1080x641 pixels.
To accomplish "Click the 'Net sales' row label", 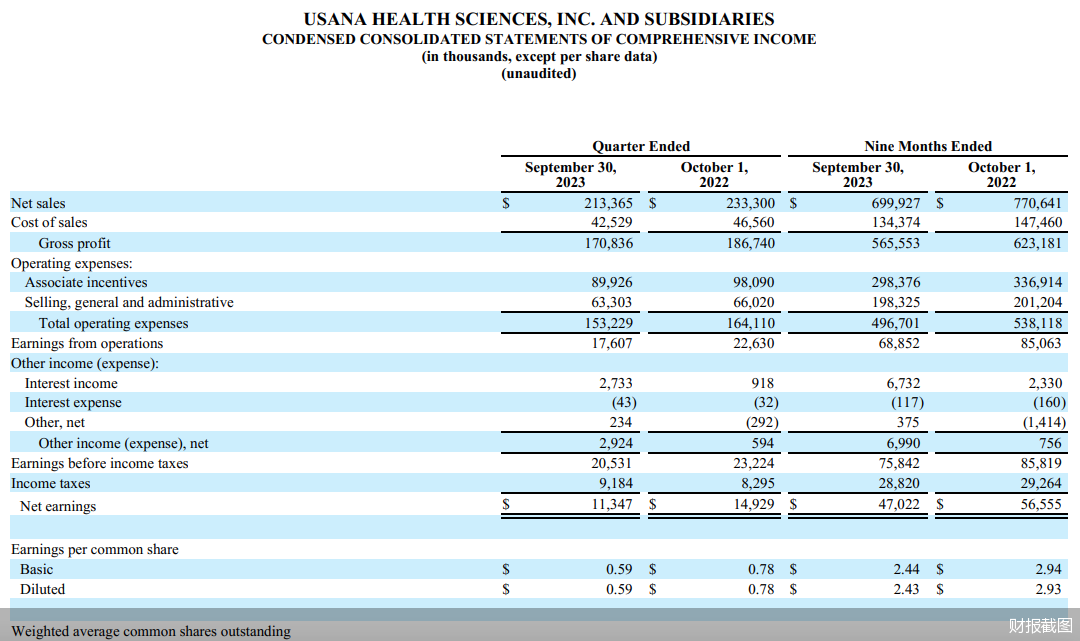I will point(38,203).
